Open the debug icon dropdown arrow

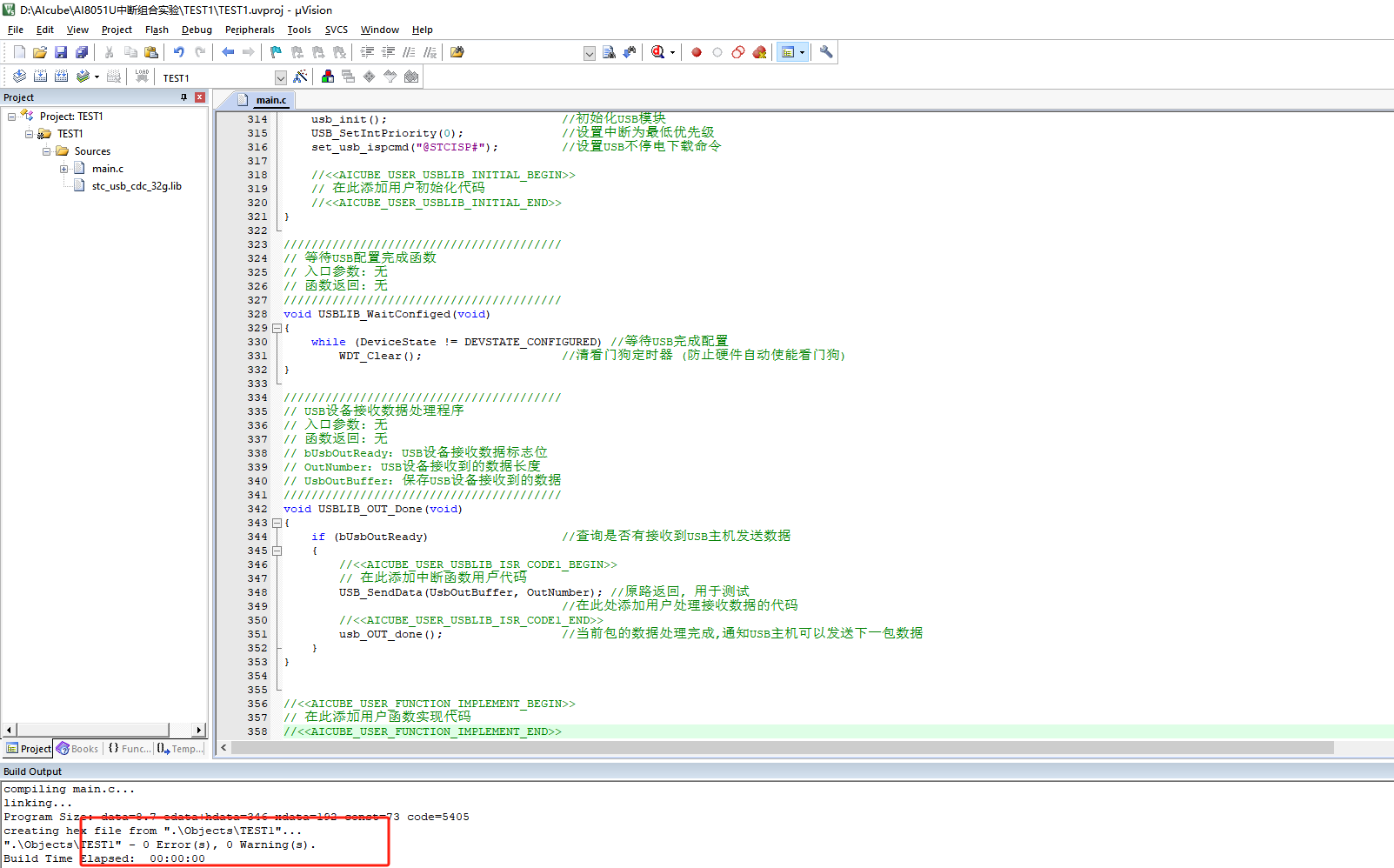[672, 53]
